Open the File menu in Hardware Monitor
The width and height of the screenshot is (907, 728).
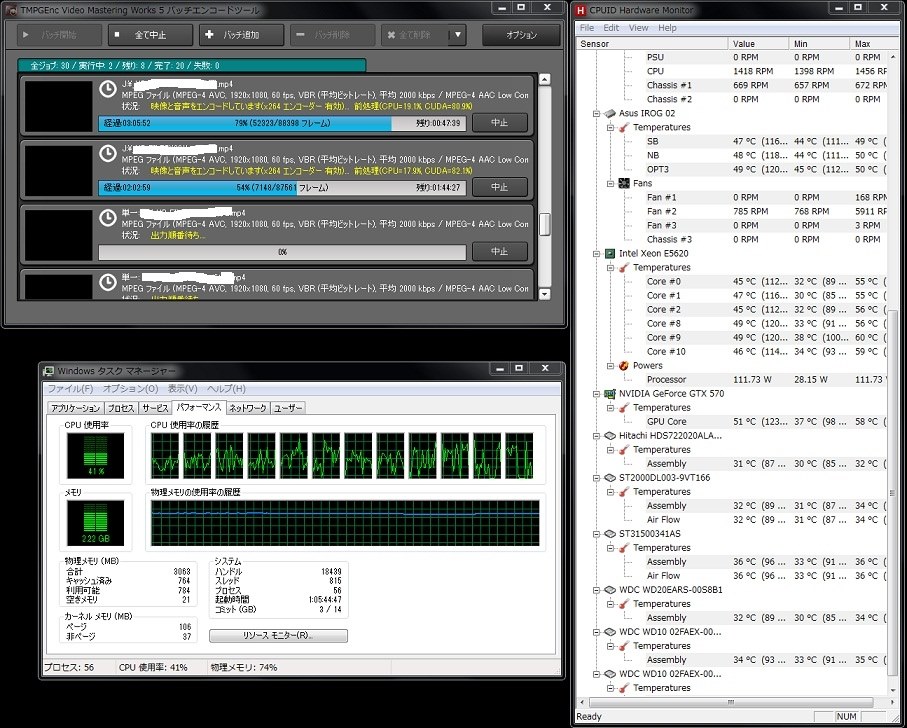tap(587, 28)
